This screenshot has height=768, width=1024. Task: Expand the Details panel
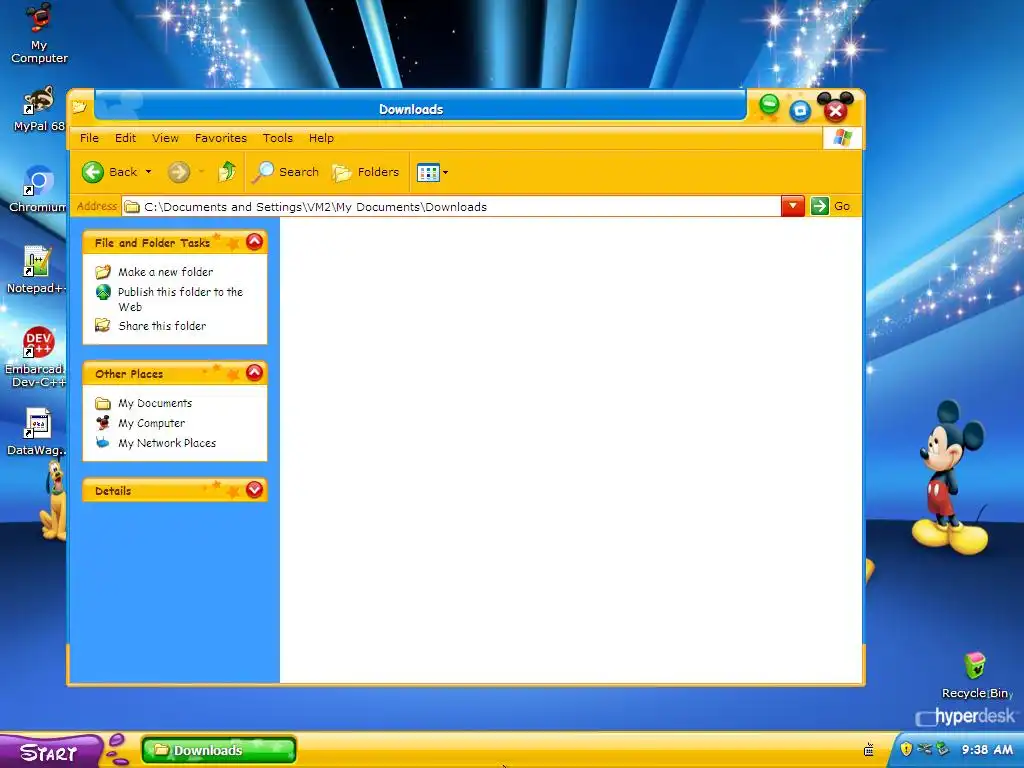(254, 490)
